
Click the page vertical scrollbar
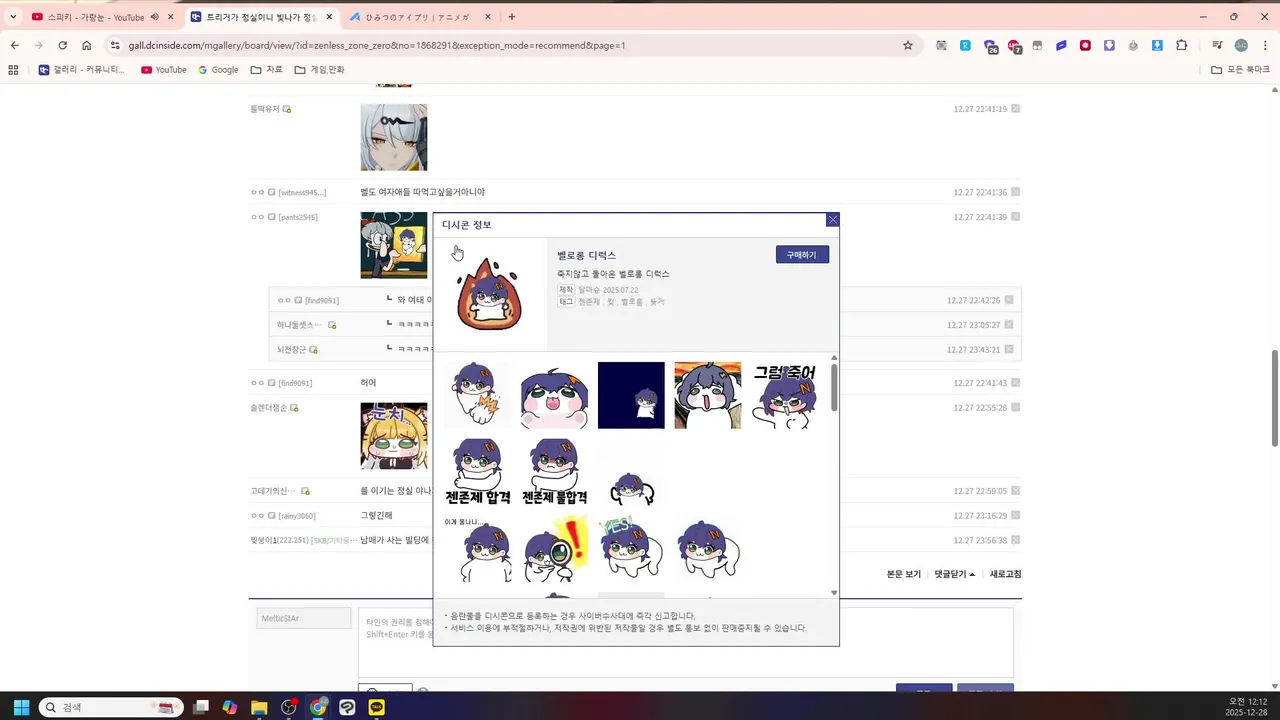click(x=1274, y=398)
